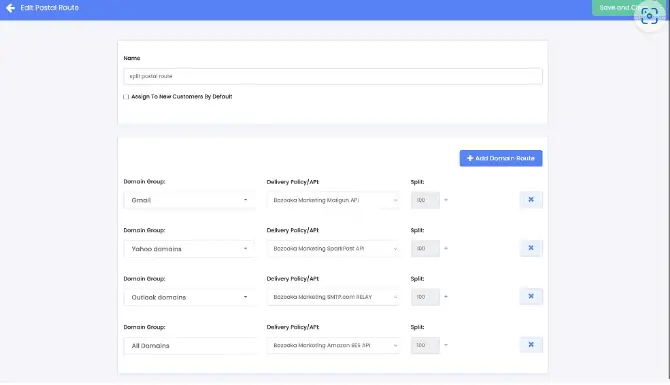
Task: Remove the Gmail domain route
Action: pos(531,200)
